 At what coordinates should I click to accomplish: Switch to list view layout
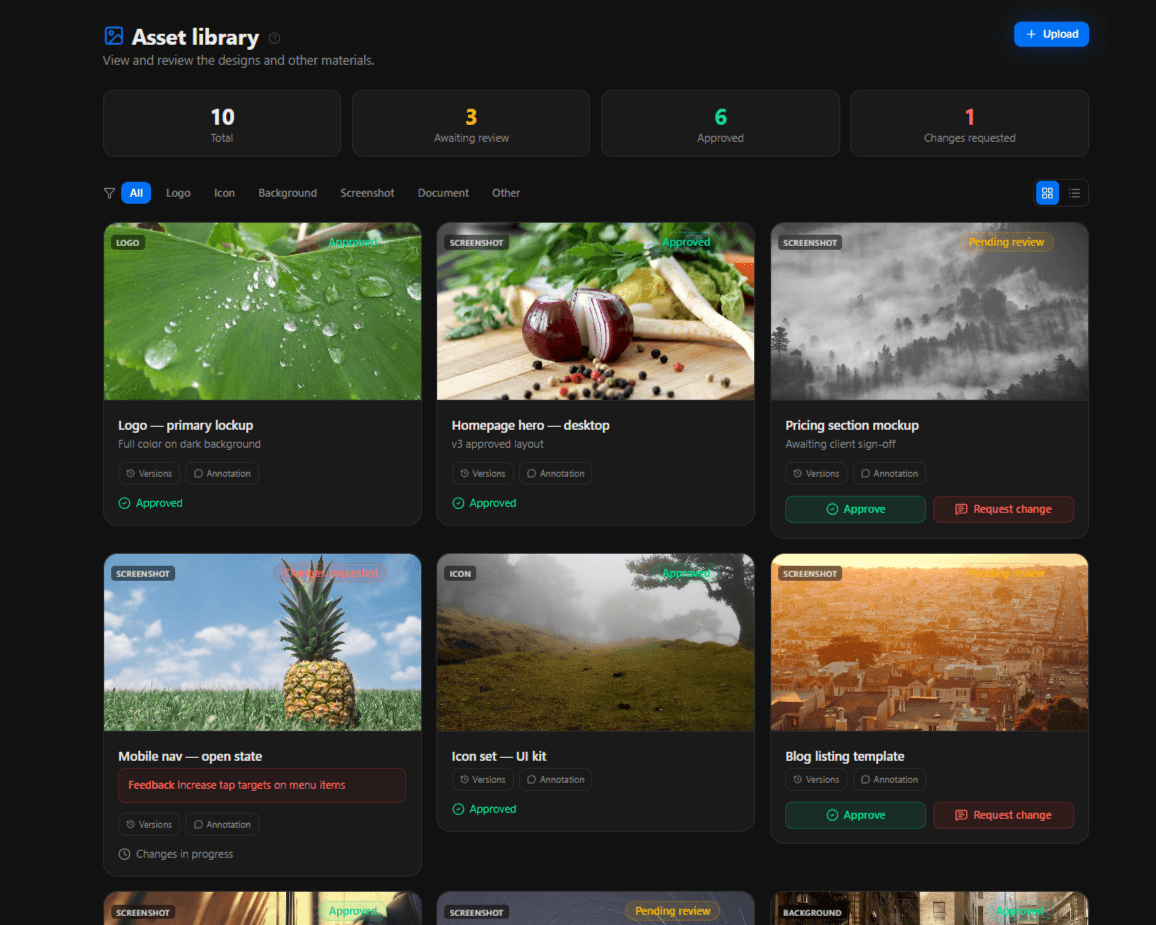1074,193
